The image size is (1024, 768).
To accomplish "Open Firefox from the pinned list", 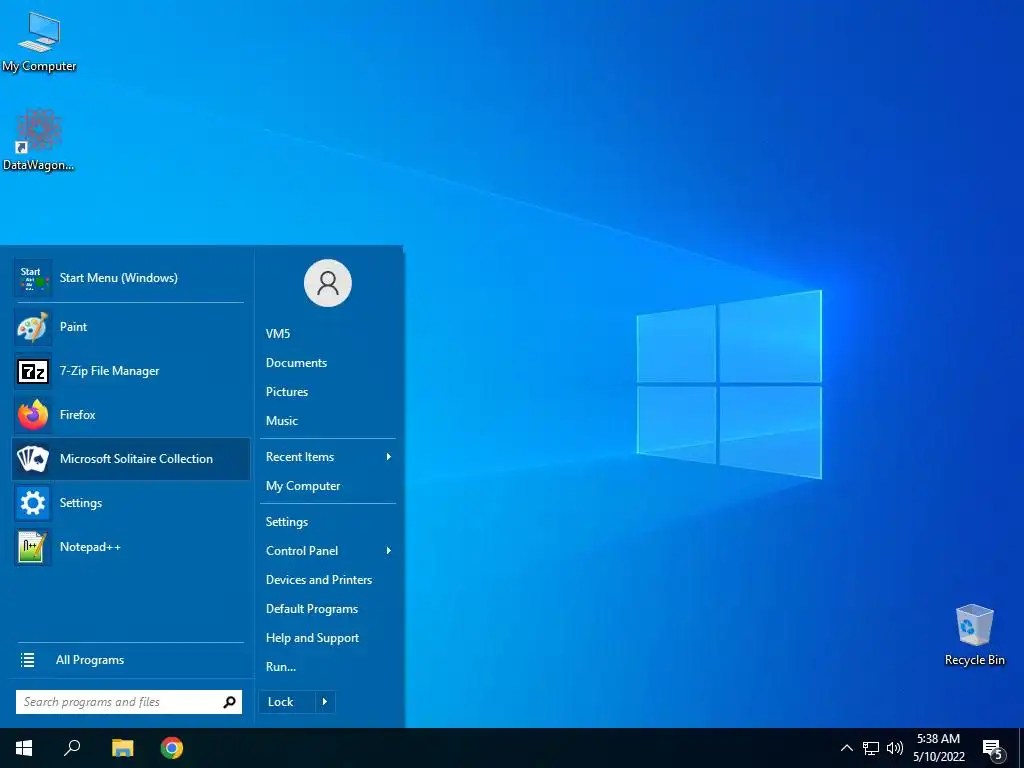I will coord(131,415).
